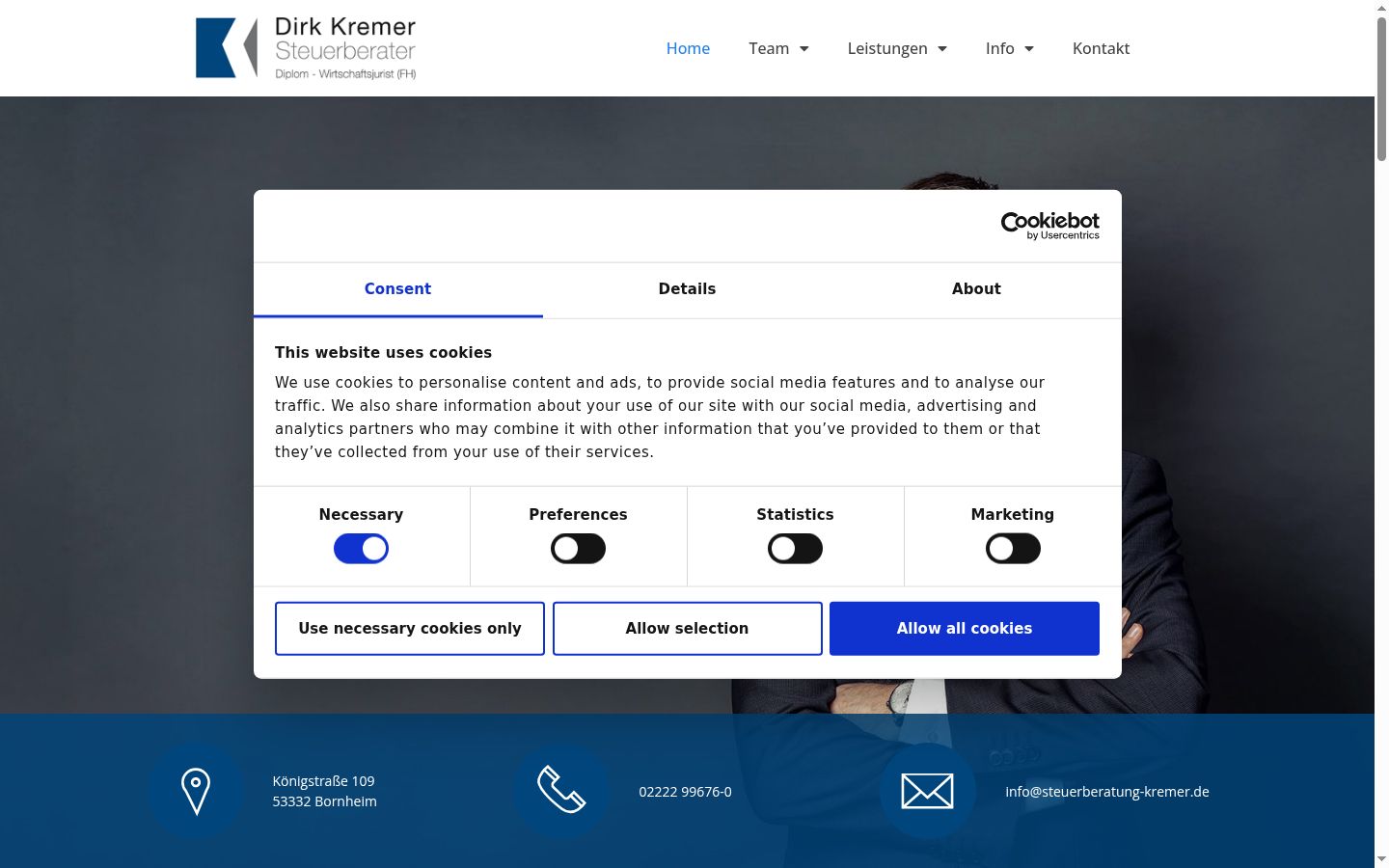This screenshot has width=1389, height=868.
Task: Open the Kontakt page
Action: point(1101,48)
